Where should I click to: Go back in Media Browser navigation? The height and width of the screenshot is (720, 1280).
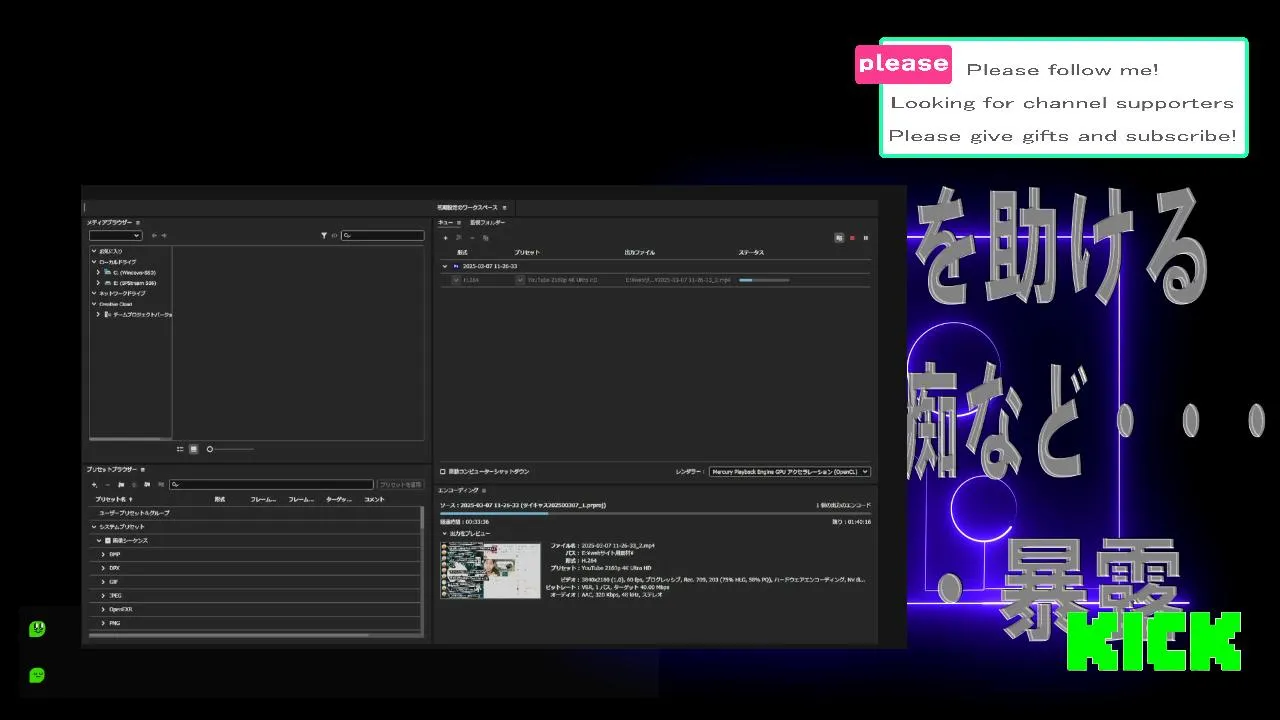[x=154, y=236]
